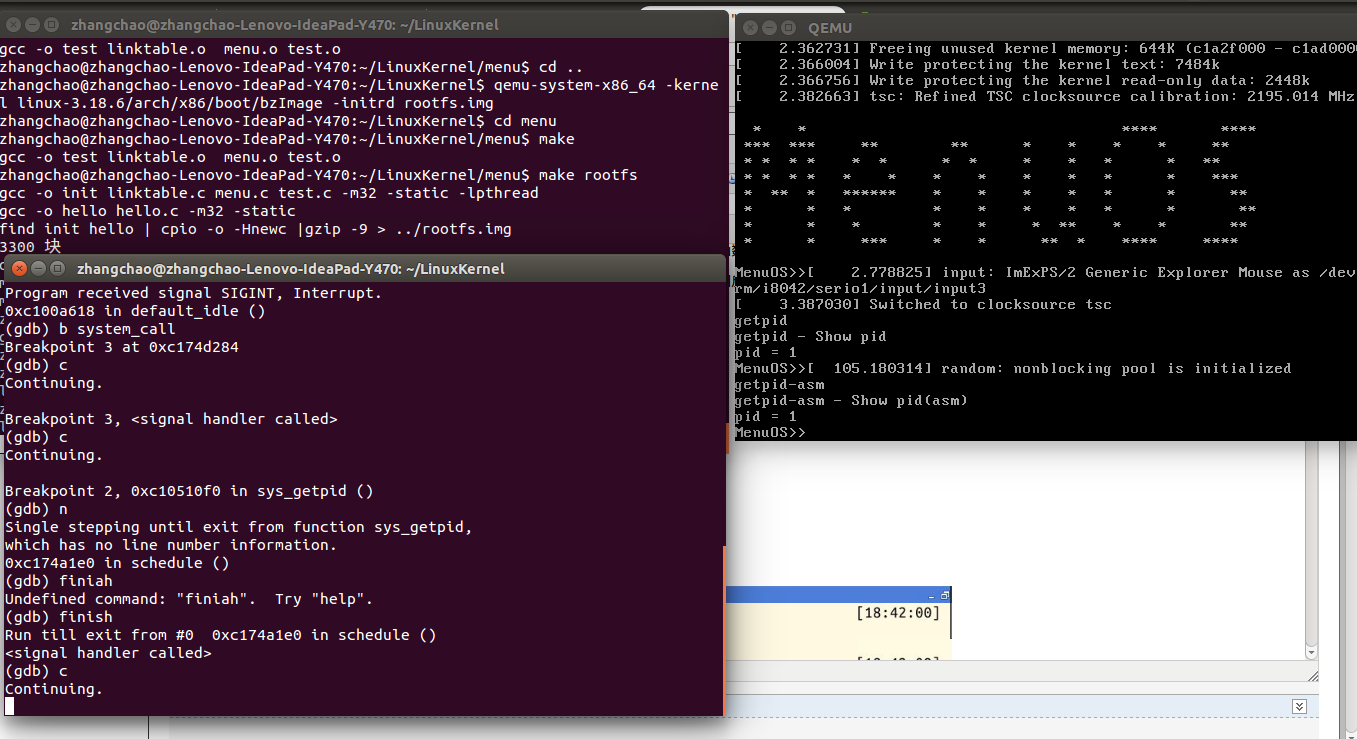1357x739 pixels.
Task: Click "Program received signal SIGINT, Interrupt." line
Action: pos(193,293)
